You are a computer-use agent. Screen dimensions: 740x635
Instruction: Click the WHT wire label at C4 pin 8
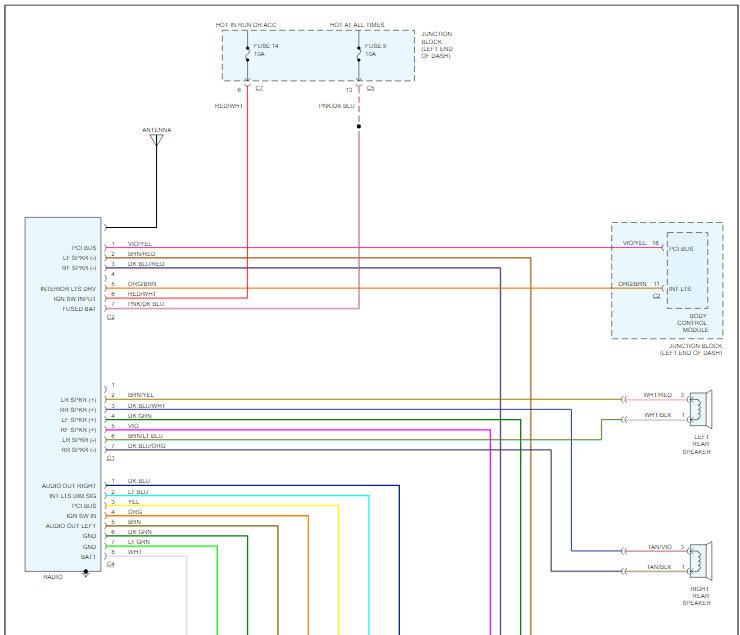pyautogui.click(x=135, y=552)
